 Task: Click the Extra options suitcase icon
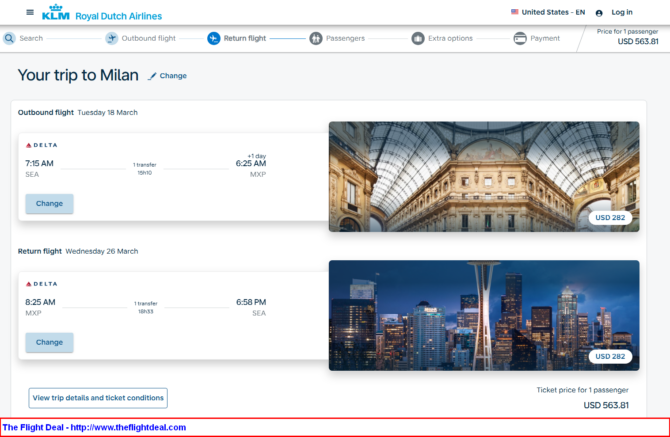pos(418,38)
